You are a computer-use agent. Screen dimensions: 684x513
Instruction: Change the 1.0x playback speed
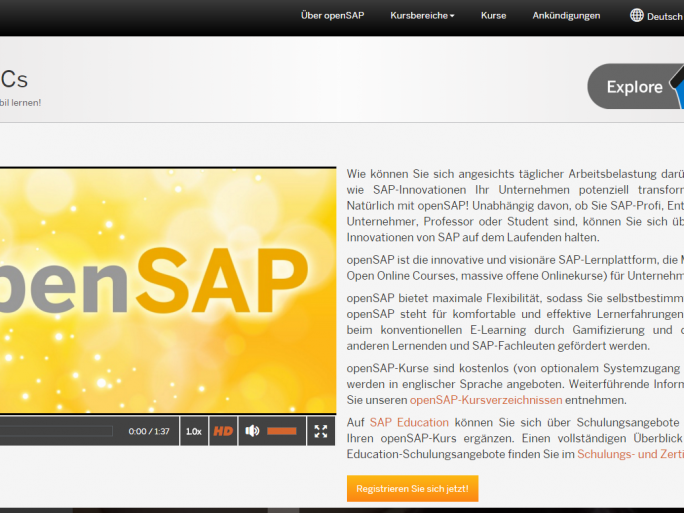194,431
